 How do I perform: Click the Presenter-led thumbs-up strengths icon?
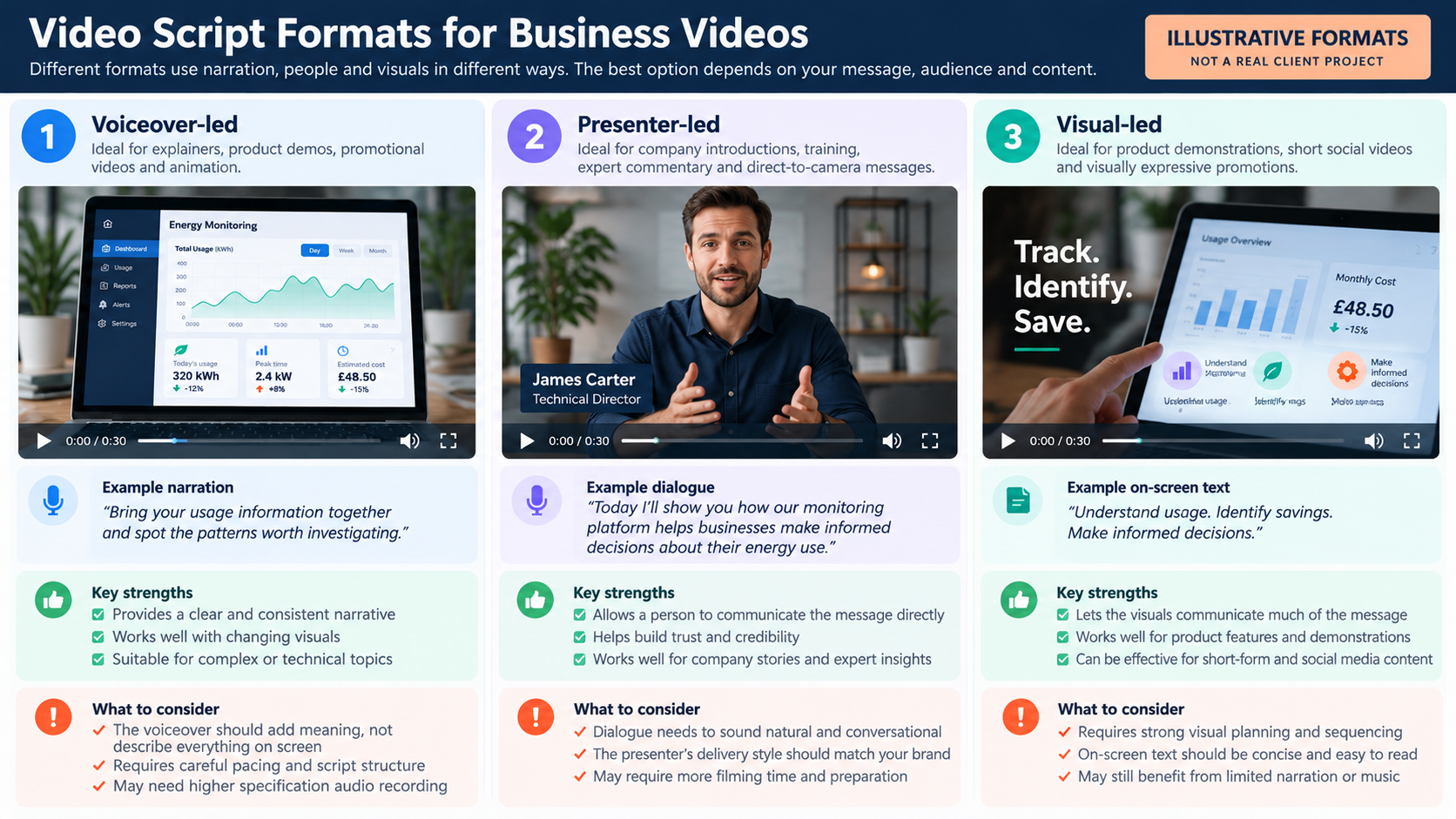point(535,600)
